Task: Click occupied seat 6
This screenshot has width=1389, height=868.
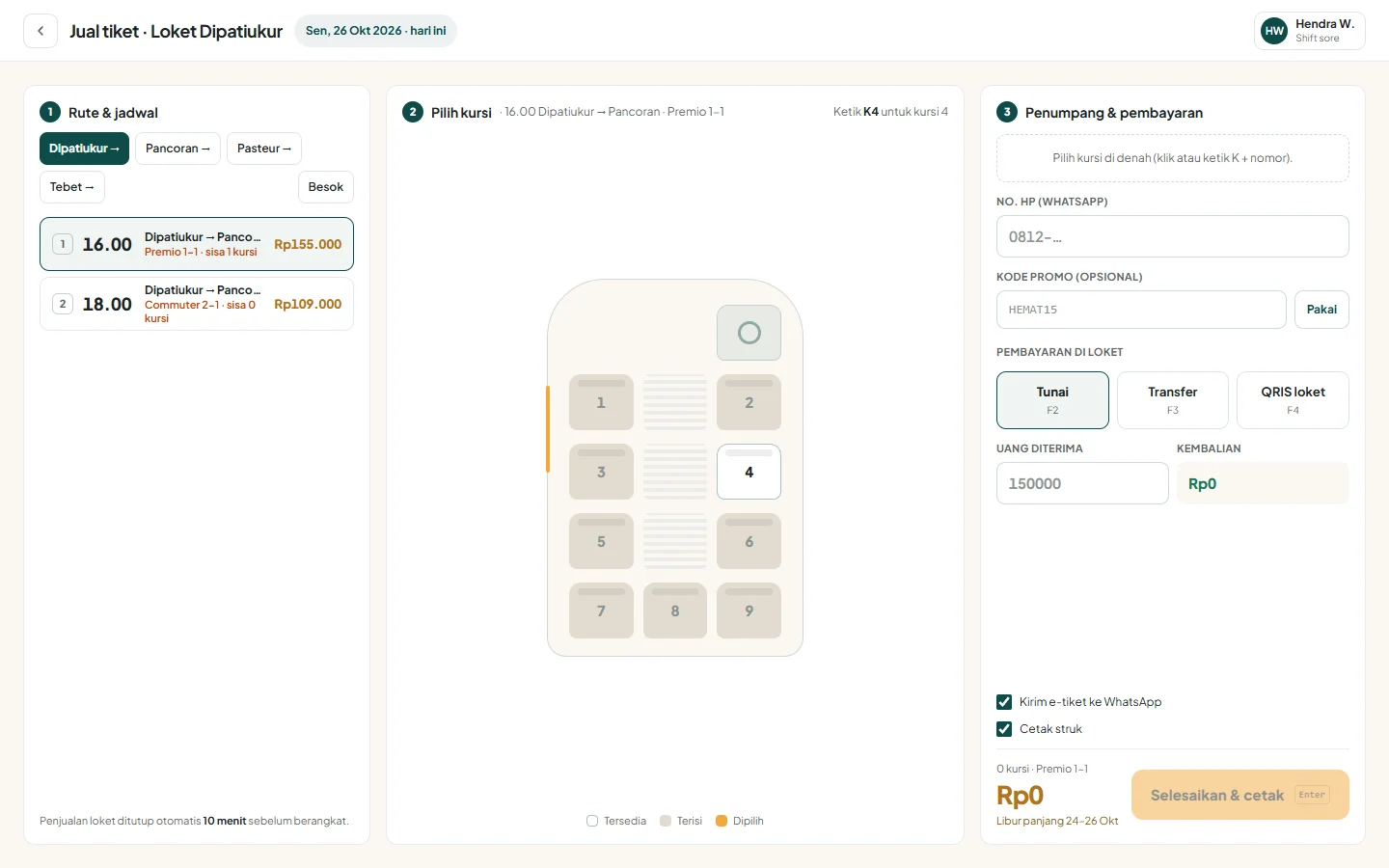Action: tap(749, 541)
